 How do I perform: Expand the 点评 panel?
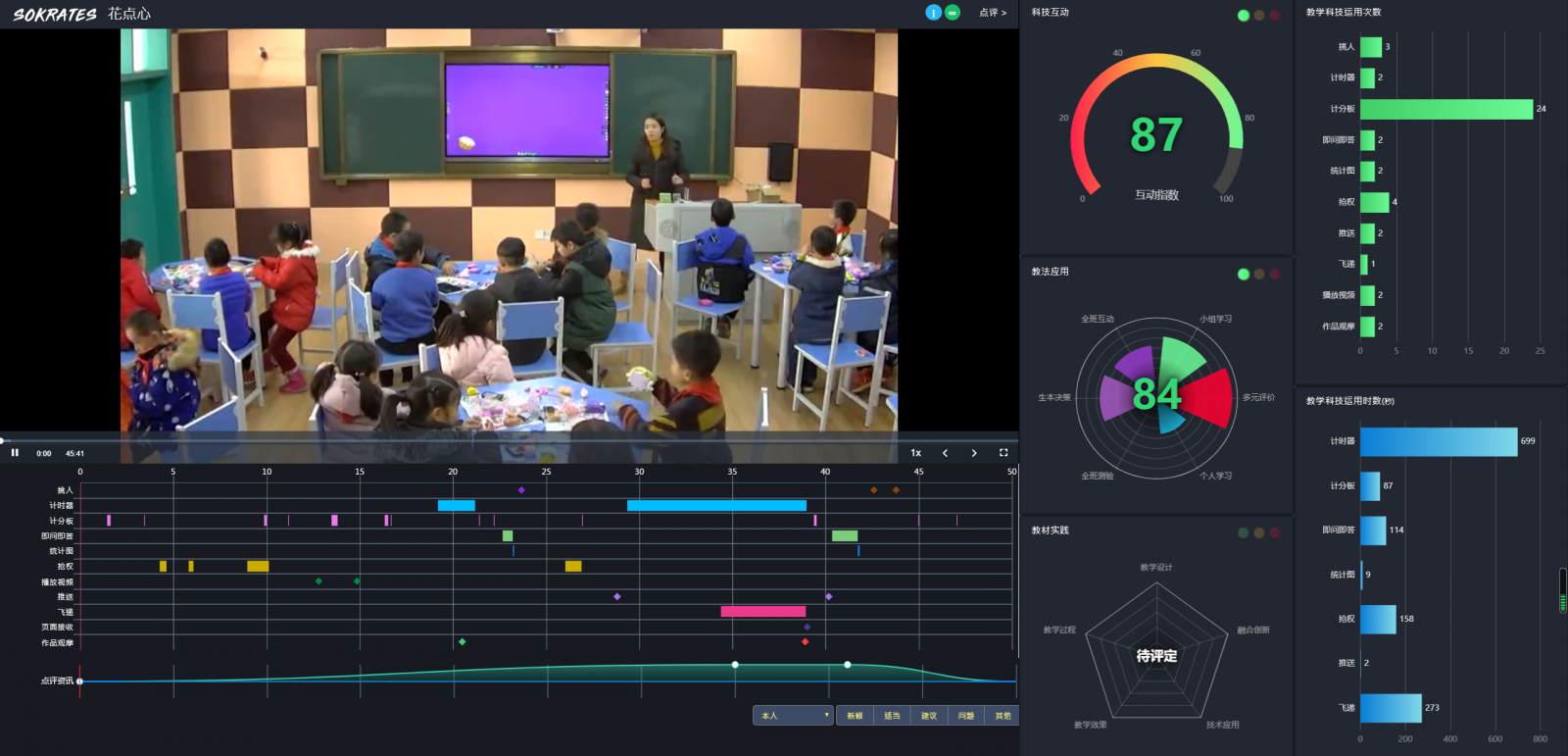(992, 13)
